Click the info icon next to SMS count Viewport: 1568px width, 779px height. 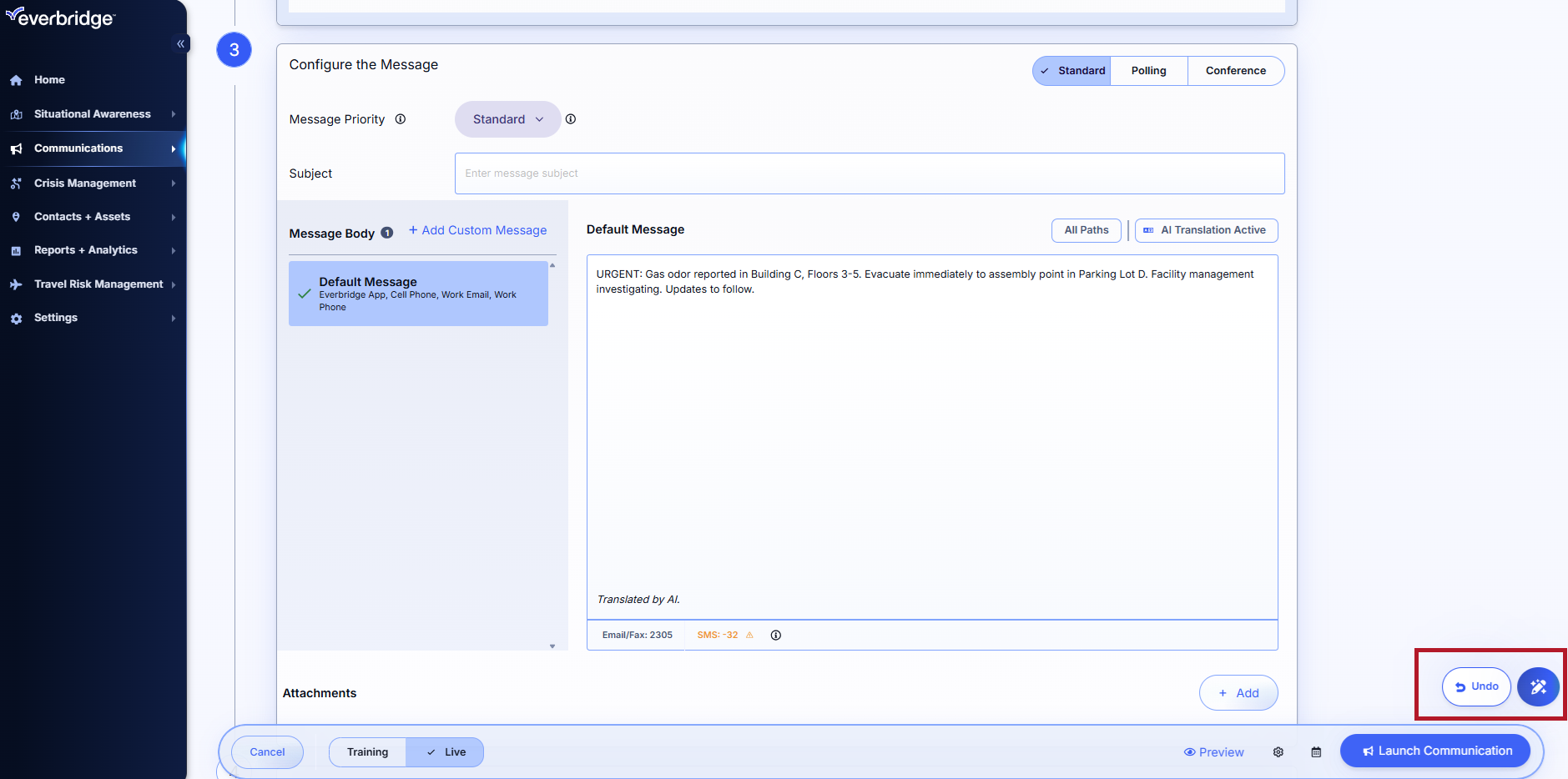775,636
